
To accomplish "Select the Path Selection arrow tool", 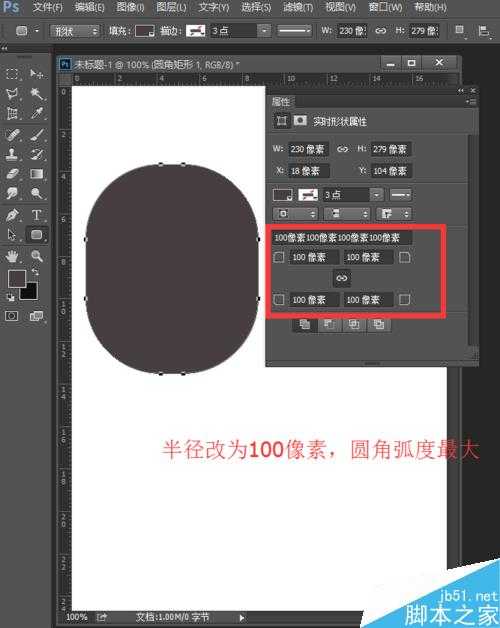I will tap(12, 235).
